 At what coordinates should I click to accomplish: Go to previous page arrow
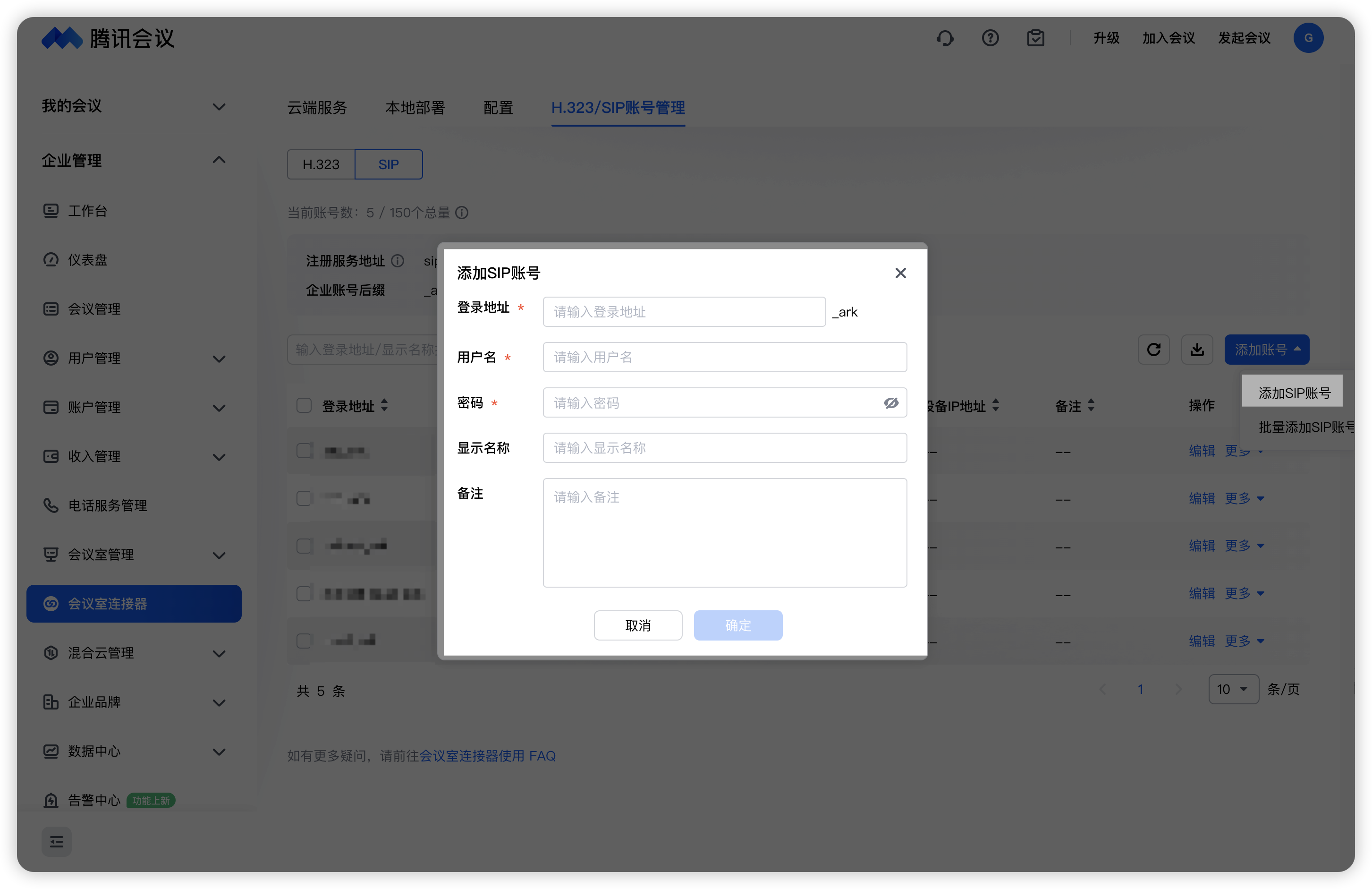click(1103, 689)
